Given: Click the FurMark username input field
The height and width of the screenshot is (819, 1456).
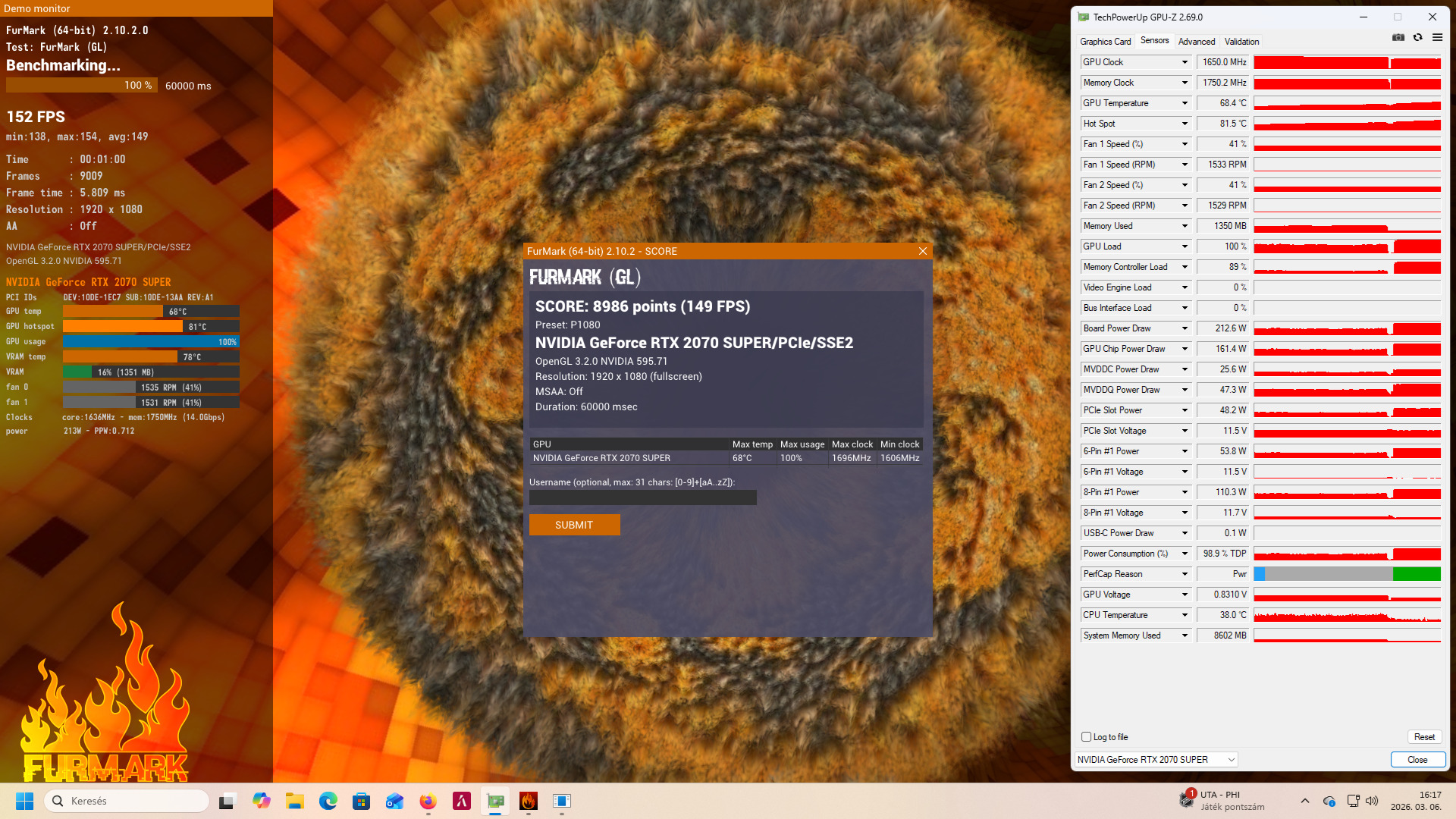Looking at the screenshot, I should click(642, 497).
